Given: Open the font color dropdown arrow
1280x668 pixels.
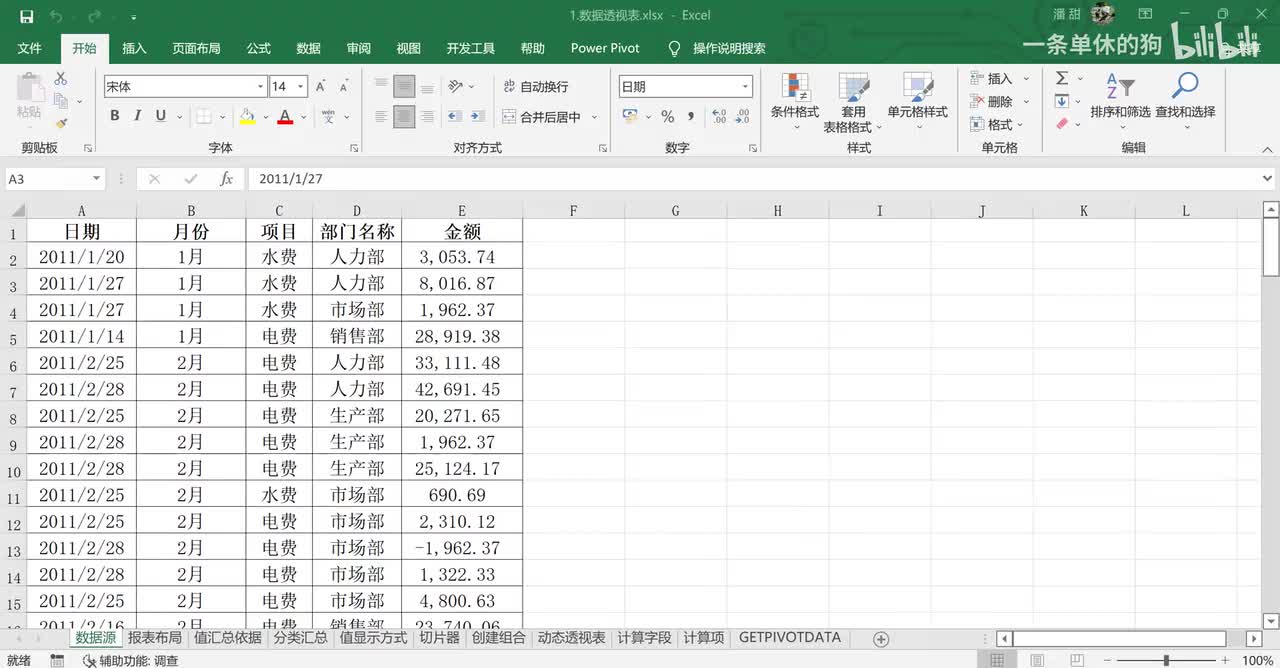Looking at the screenshot, I should (x=303, y=117).
